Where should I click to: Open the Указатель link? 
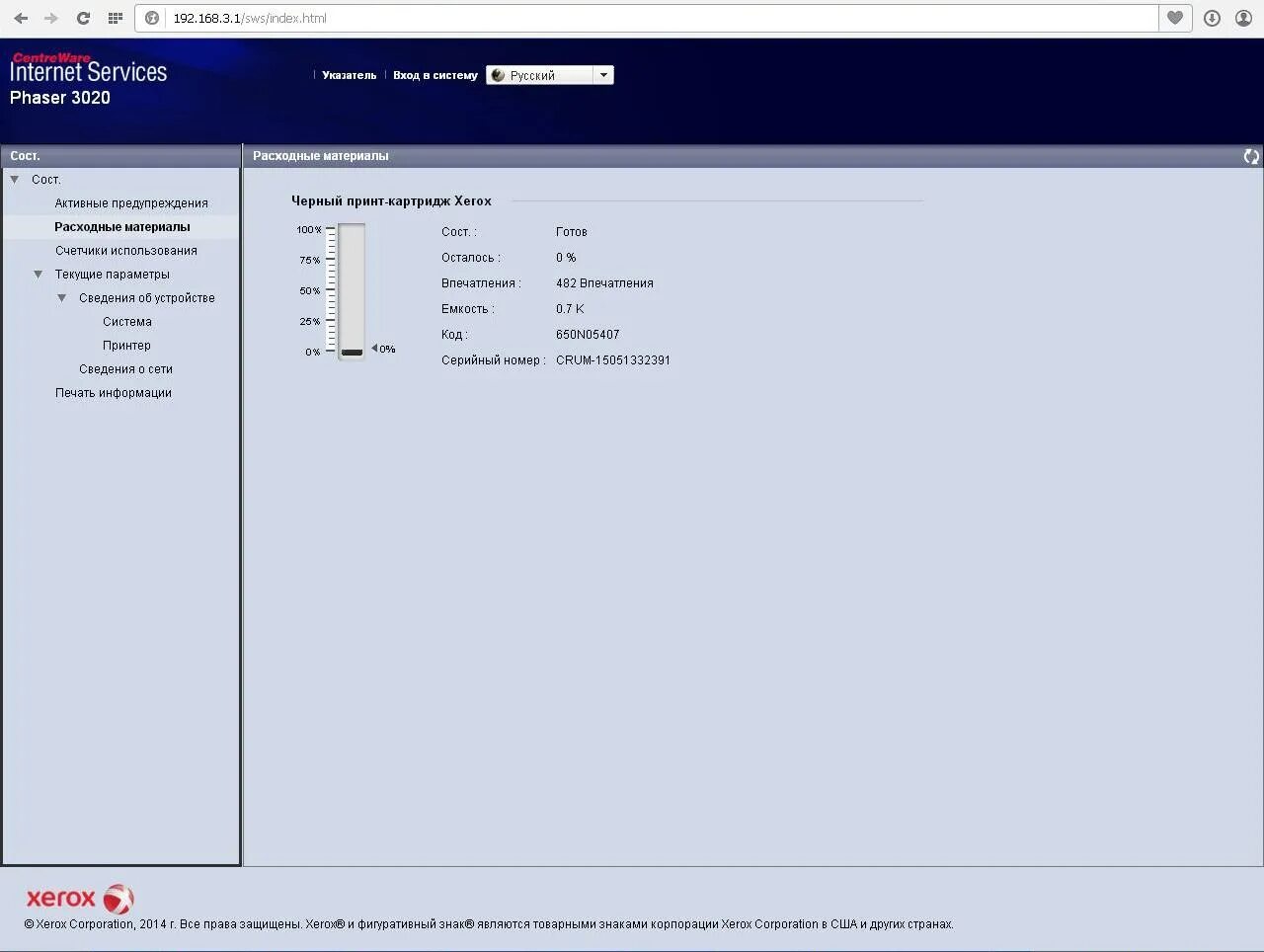(x=350, y=75)
